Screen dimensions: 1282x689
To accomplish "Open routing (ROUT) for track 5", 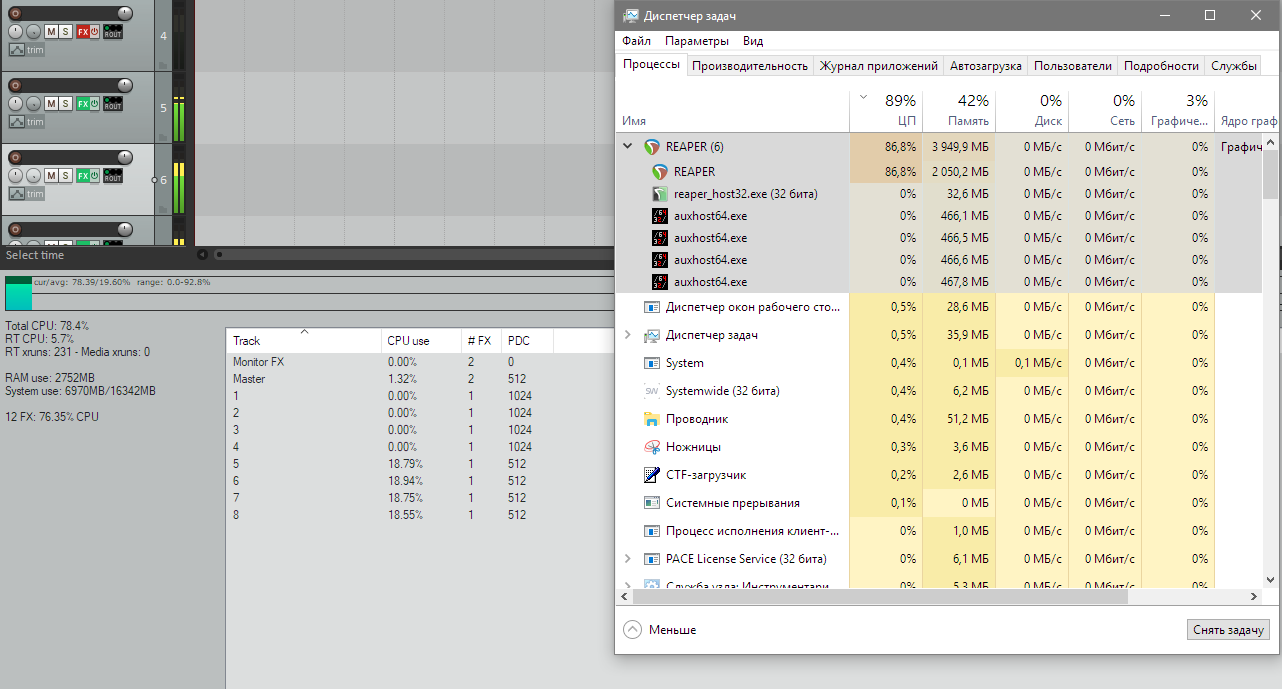I will [113, 104].
